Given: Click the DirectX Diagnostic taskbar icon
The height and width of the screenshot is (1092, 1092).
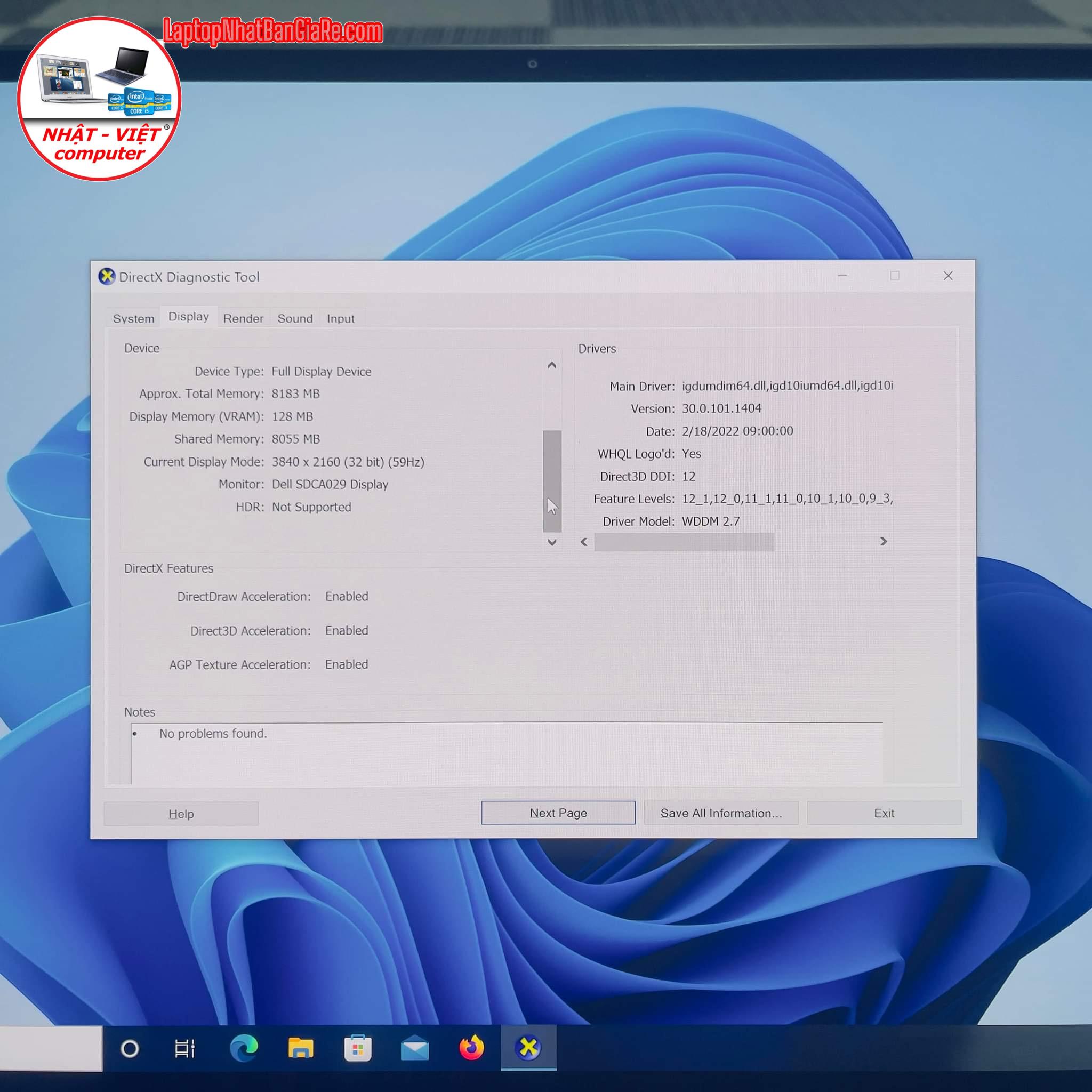Looking at the screenshot, I should point(528,1048).
